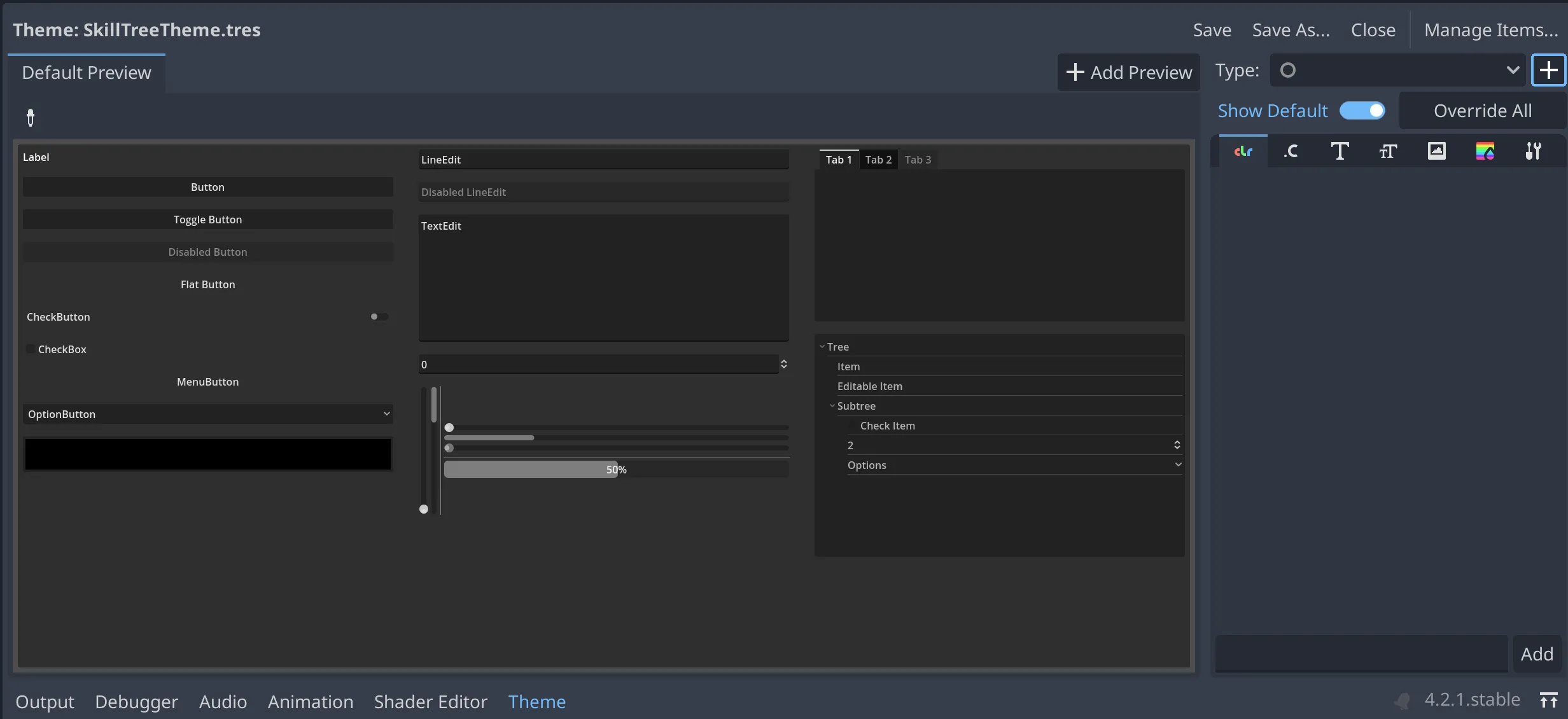Screen dimensions: 1568x719
Task: Check the Check Item tree checkbox
Action: coord(852,426)
